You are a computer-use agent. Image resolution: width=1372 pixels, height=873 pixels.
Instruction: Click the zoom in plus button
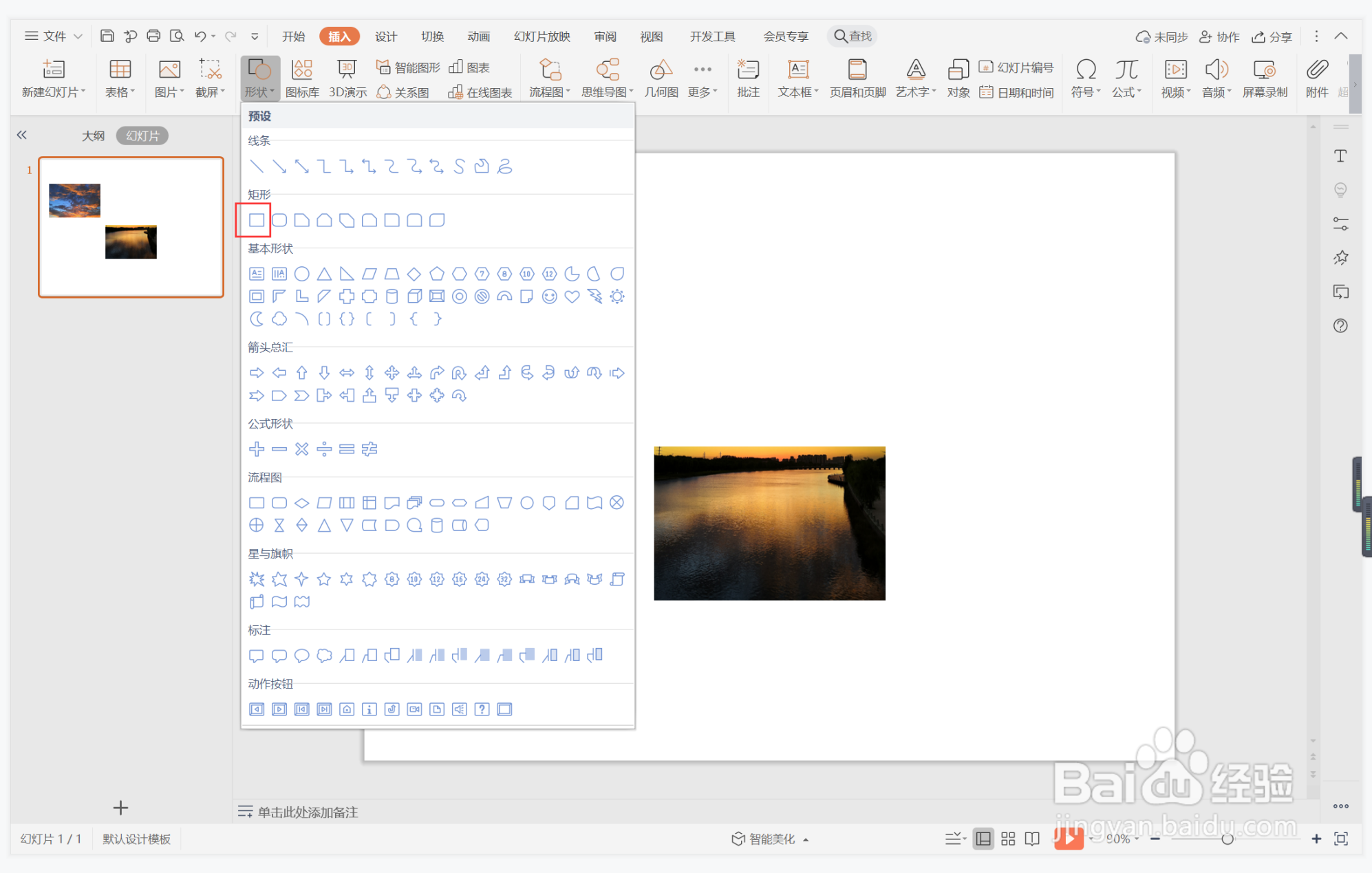(x=1316, y=839)
